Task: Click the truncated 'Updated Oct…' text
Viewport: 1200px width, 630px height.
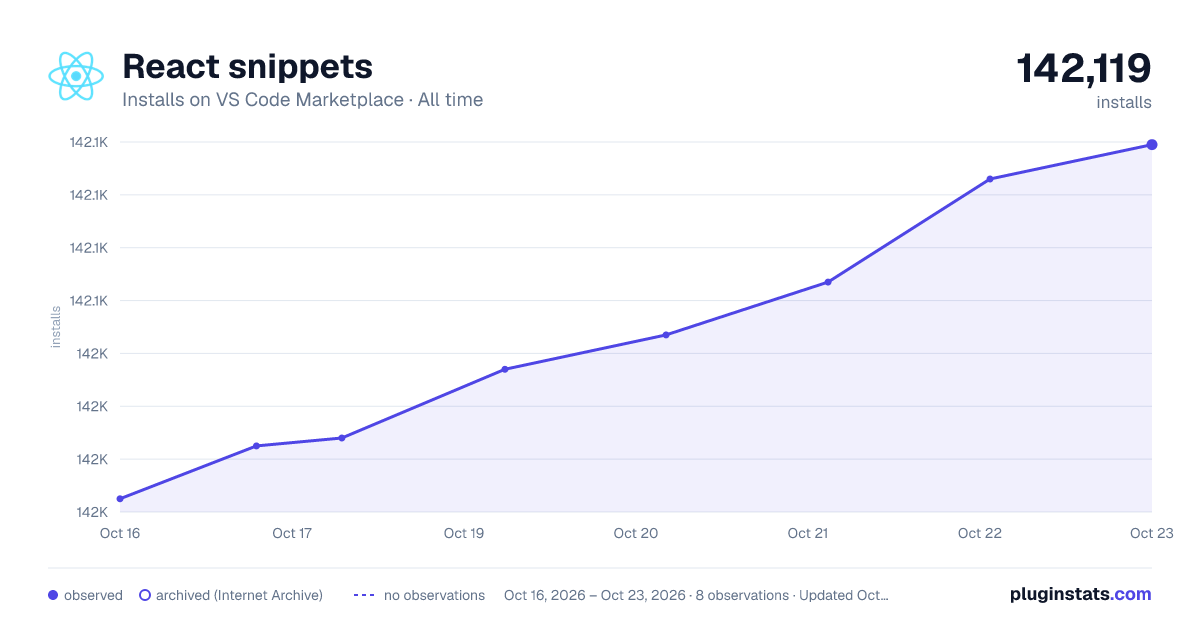Action: coord(843,595)
